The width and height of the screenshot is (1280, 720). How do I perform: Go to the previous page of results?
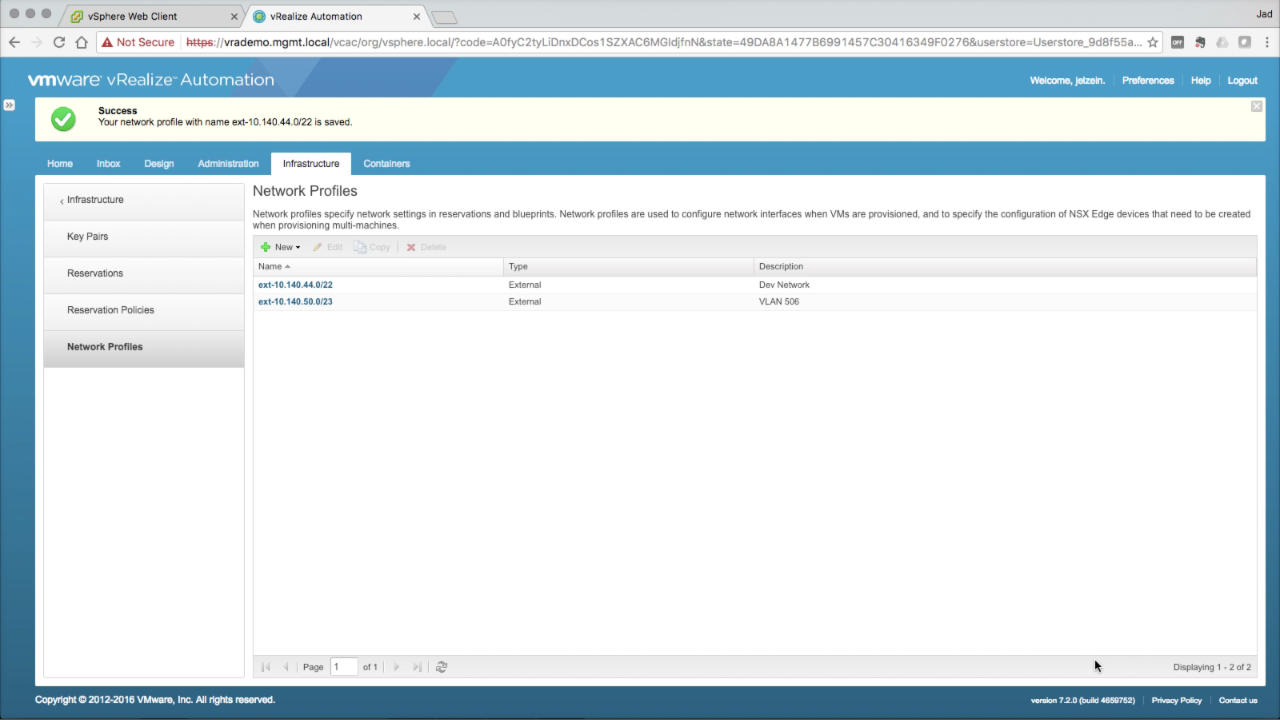click(286, 667)
